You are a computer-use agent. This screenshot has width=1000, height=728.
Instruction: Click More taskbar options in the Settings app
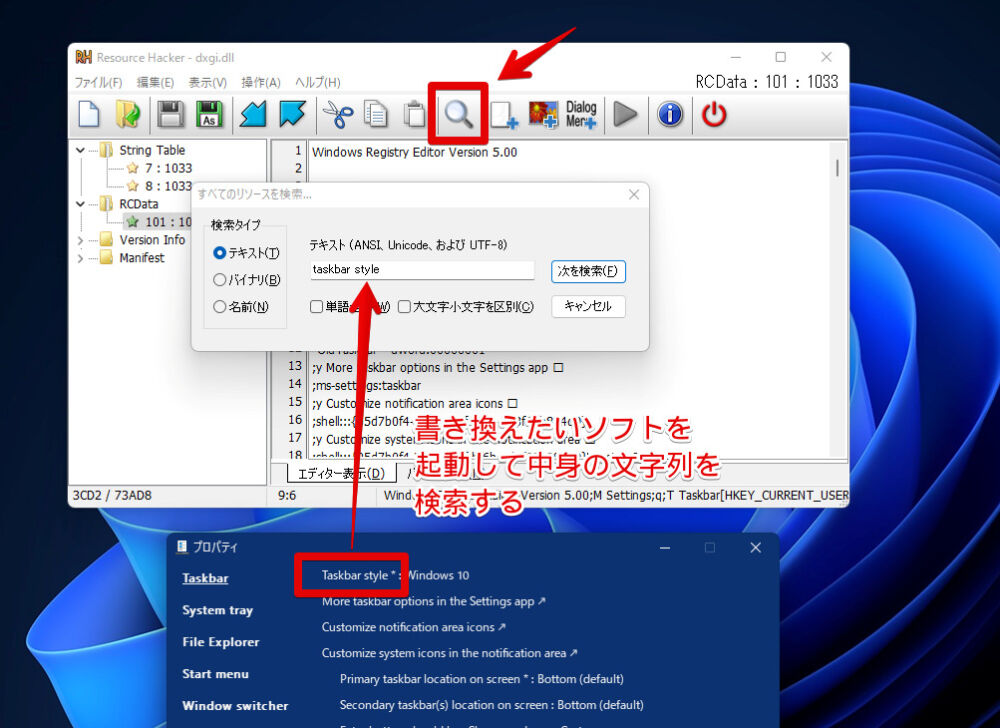434,601
